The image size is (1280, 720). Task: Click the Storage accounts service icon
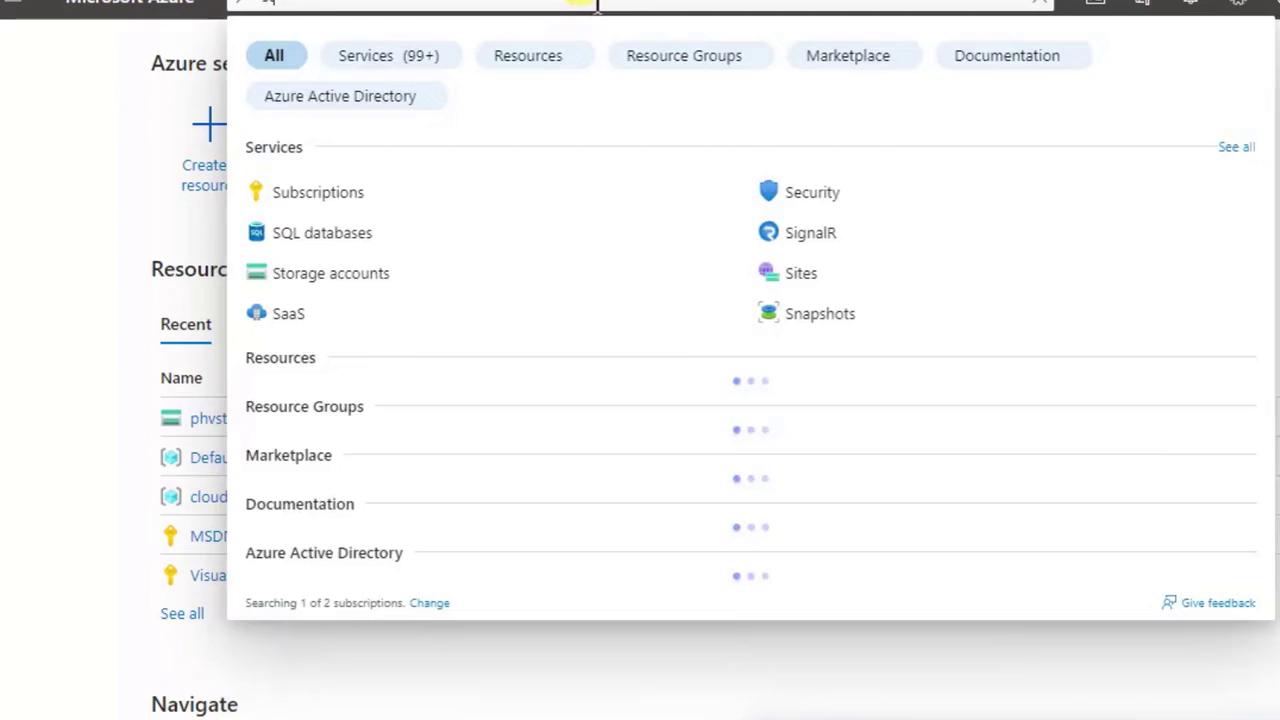click(256, 272)
